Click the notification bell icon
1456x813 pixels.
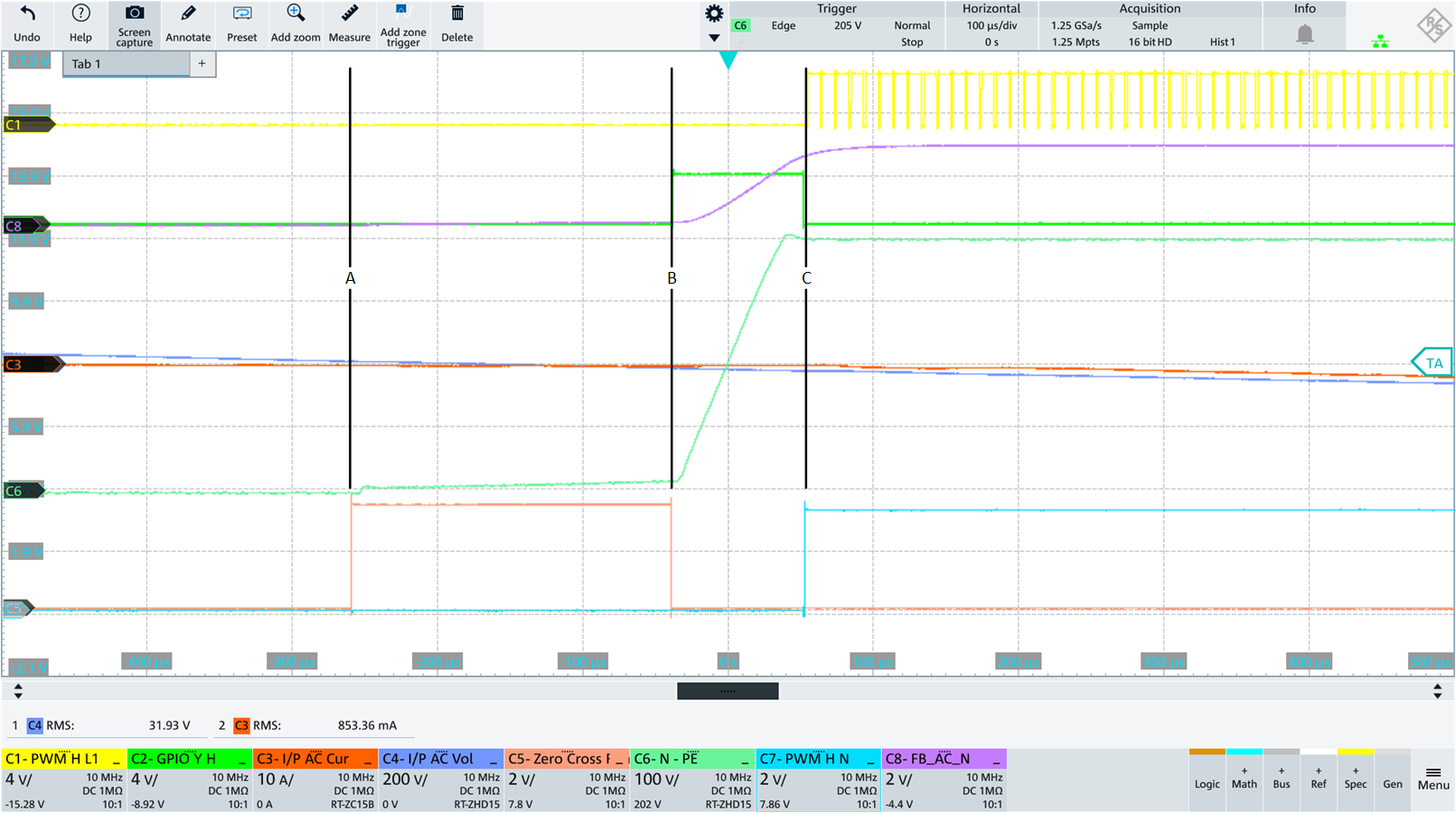(1304, 34)
